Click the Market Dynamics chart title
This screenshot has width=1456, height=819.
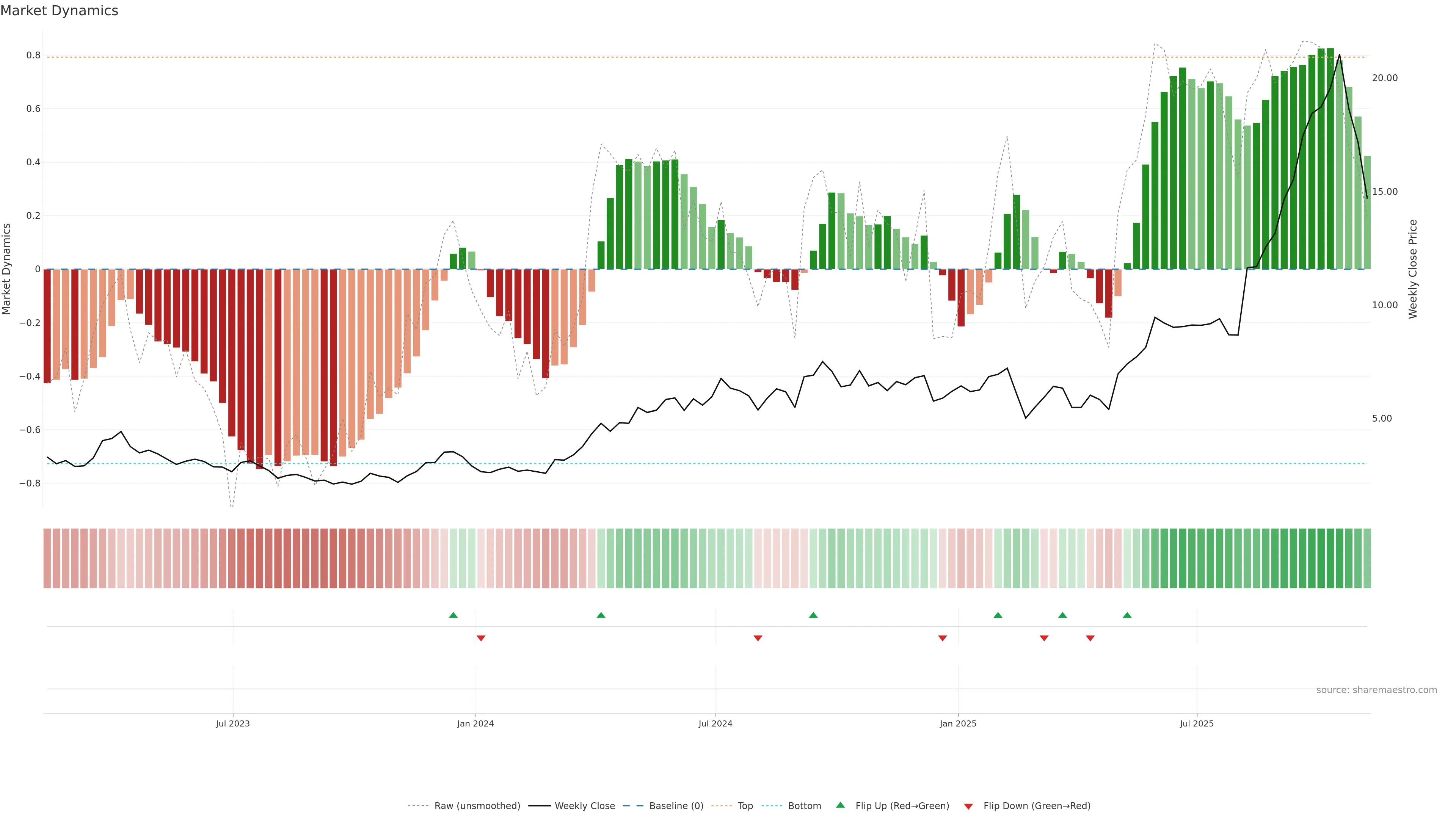coord(60,11)
